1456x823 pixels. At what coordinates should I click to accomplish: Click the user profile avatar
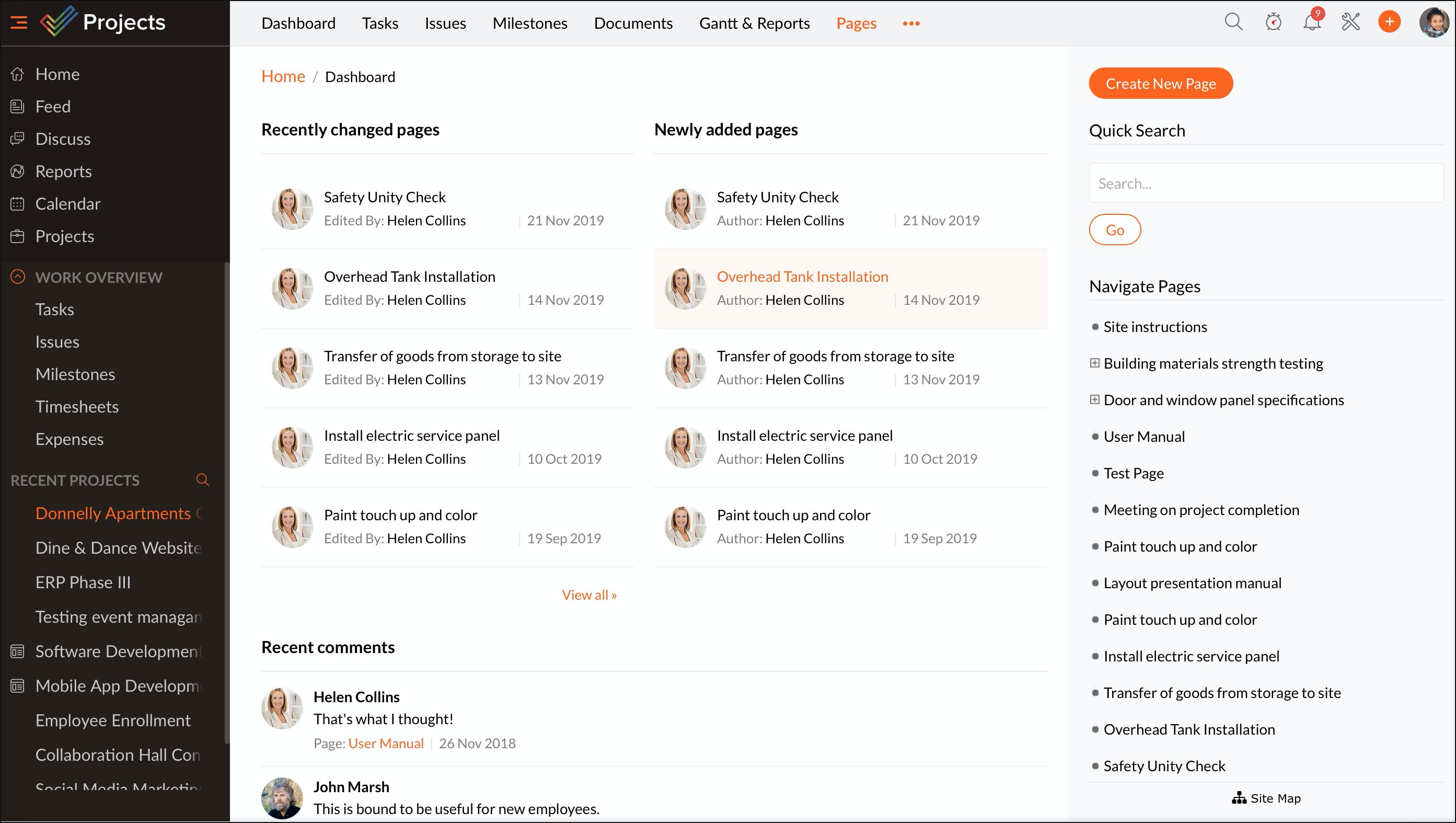click(x=1434, y=22)
